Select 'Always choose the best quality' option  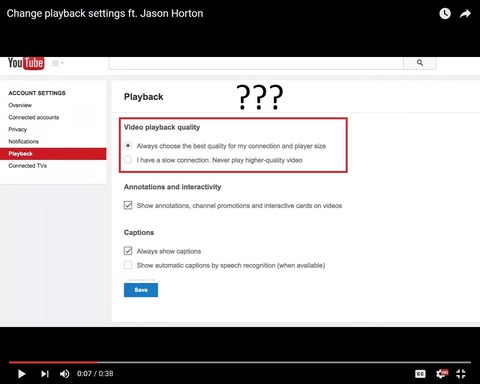click(128, 146)
